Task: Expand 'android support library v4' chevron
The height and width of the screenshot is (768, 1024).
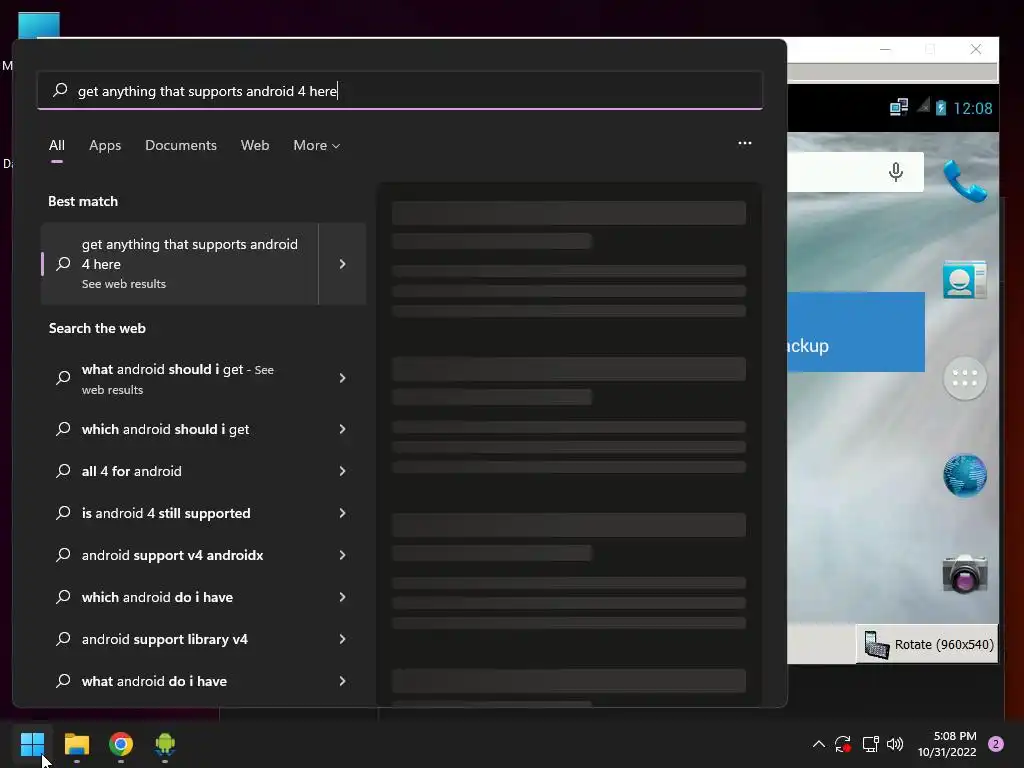Action: [342, 639]
